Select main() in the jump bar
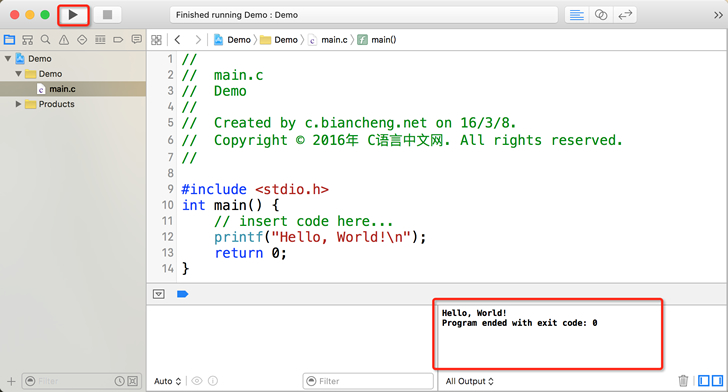This screenshot has height=392, width=728. [377, 40]
